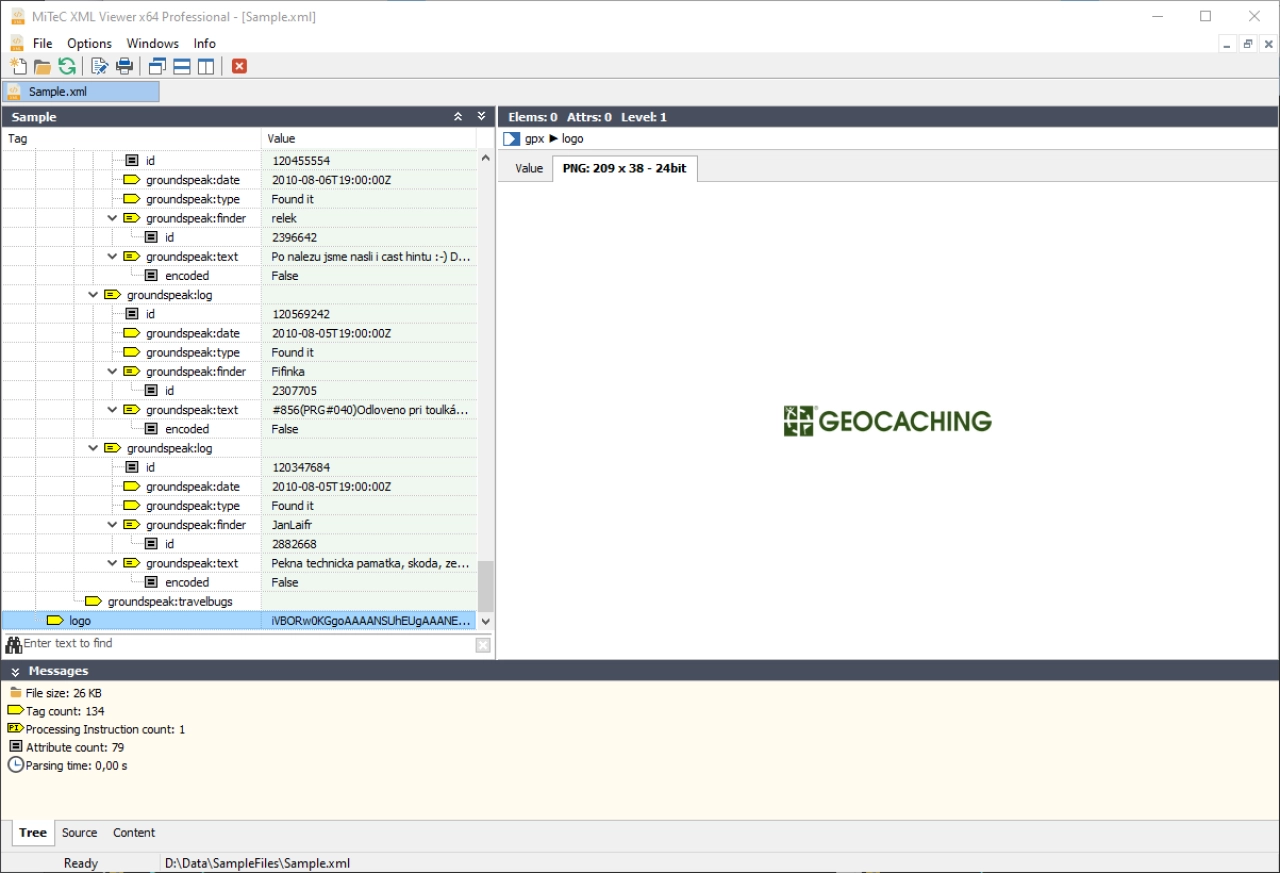
Task: Collapse groundspeak:finder node with value Fifinka
Action: tap(113, 372)
